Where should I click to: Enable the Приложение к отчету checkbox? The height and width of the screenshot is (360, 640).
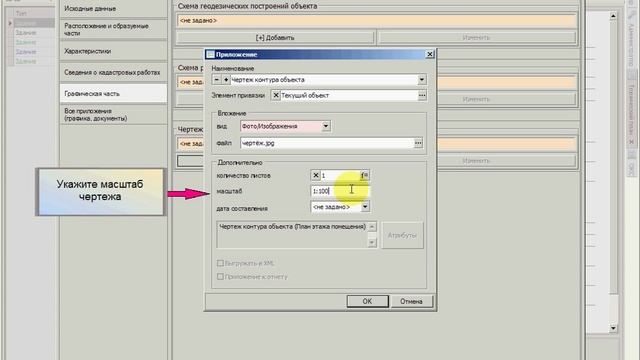[220, 277]
